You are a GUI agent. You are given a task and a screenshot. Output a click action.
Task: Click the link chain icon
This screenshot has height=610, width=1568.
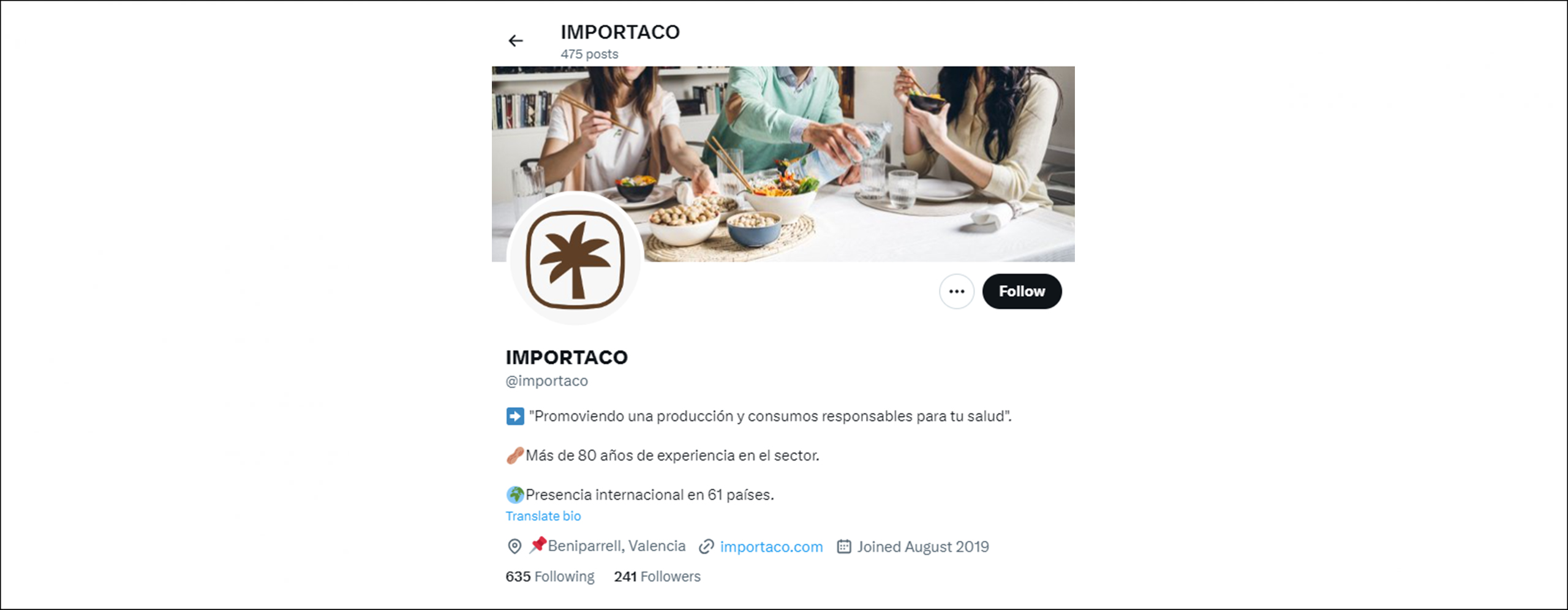(x=706, y=546)
